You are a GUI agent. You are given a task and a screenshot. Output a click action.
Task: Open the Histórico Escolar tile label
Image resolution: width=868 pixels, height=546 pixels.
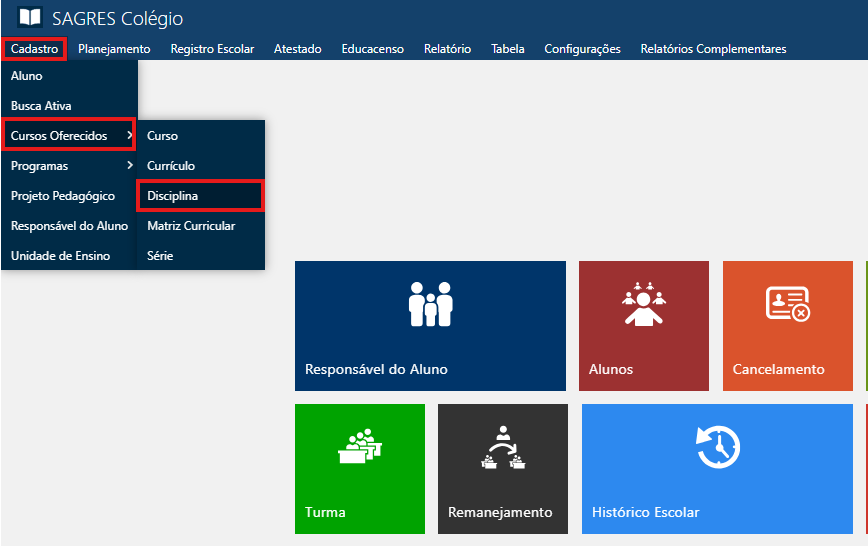tap(645, 512)
